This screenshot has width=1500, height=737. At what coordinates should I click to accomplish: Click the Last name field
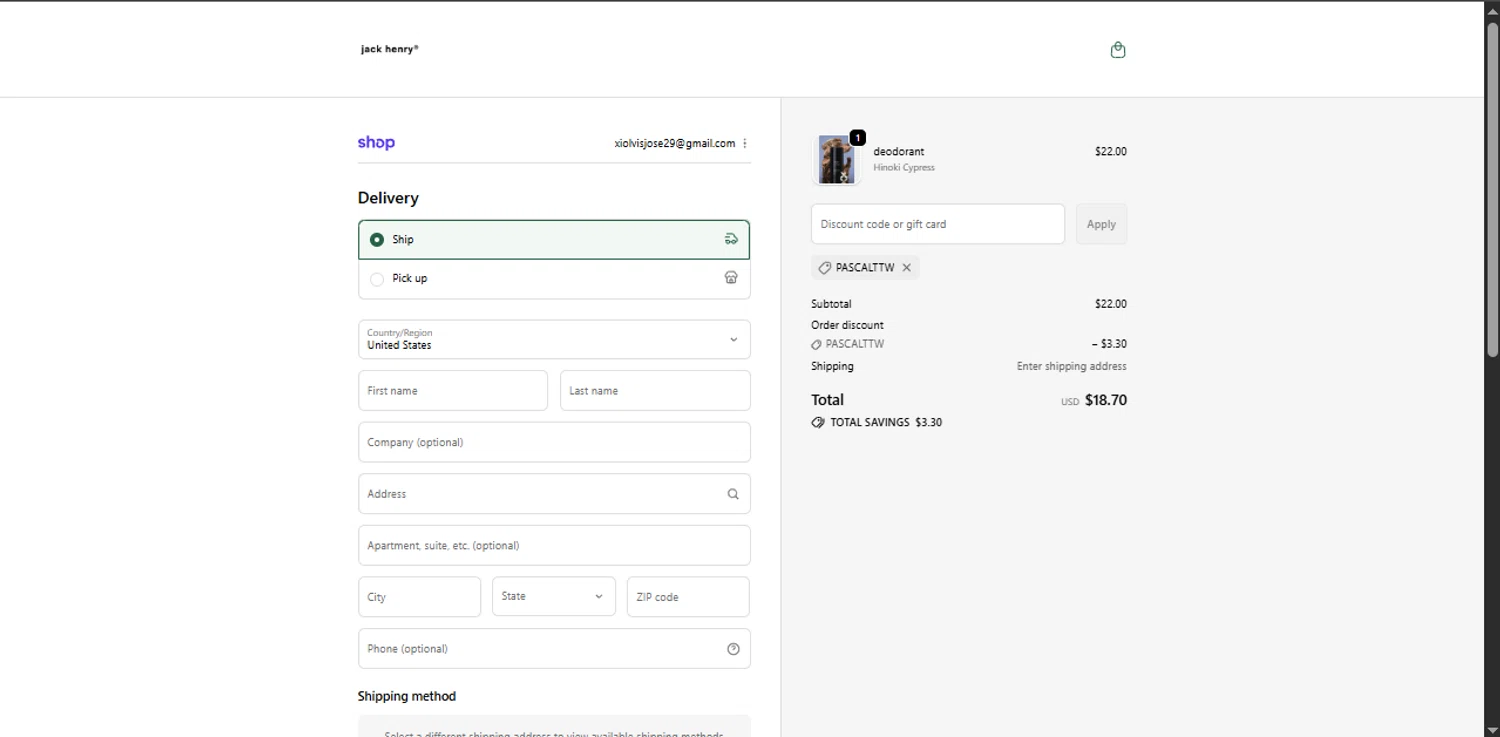tap(655, 391)
